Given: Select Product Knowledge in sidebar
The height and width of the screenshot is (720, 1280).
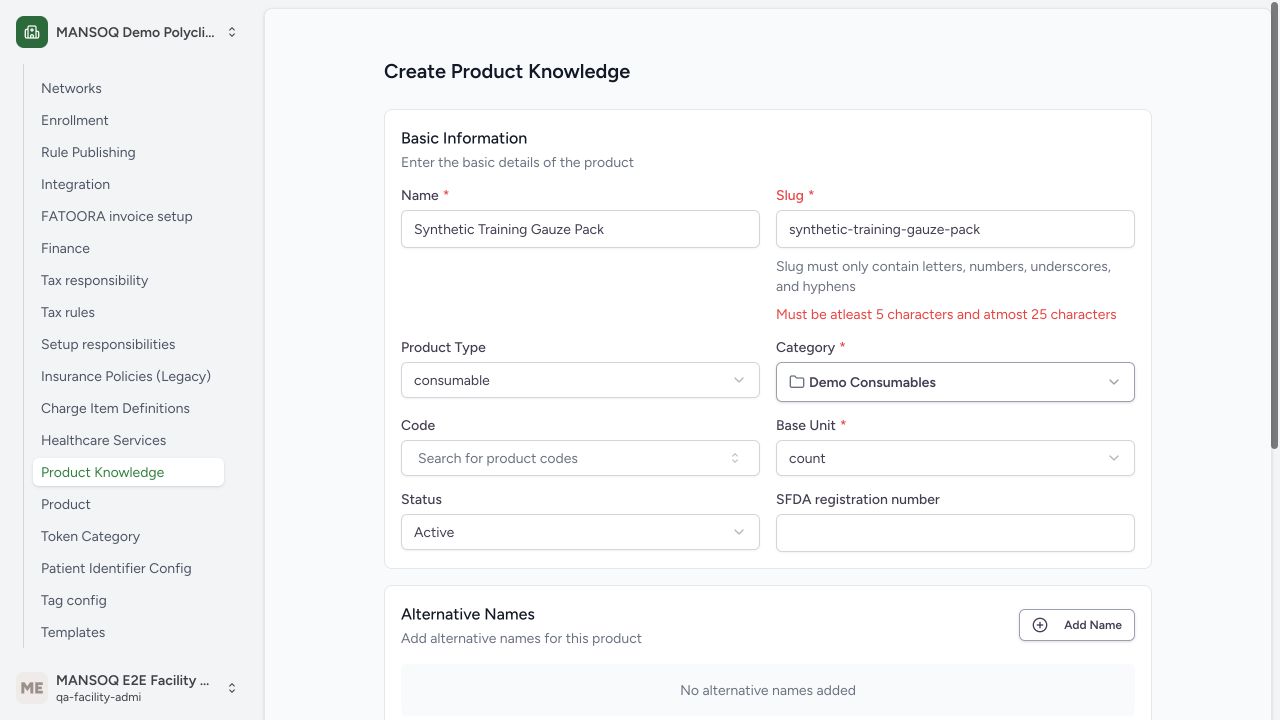Looking at the screenshot, I should [x=128, y=472].
